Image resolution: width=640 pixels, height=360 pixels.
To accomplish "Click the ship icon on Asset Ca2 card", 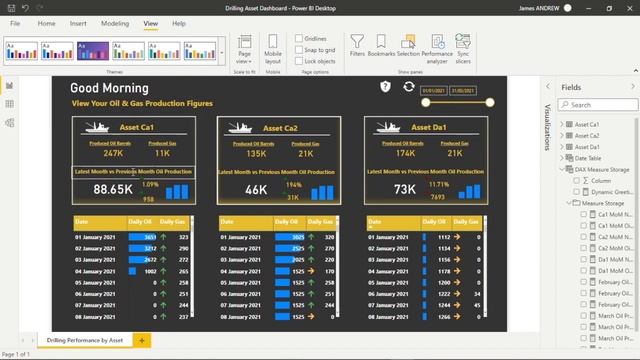I will (x=240, y=128).
